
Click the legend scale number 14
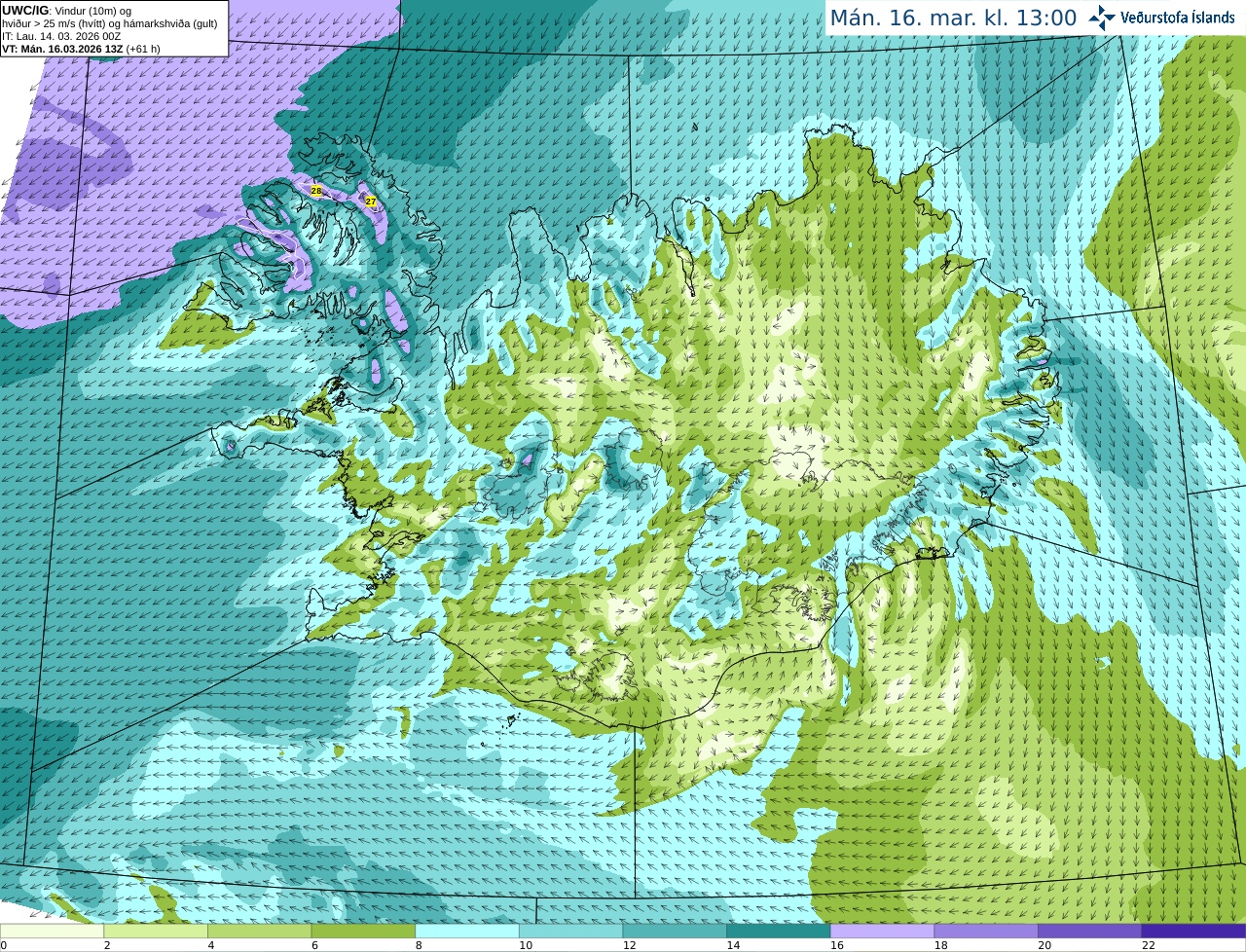point(733,945)
